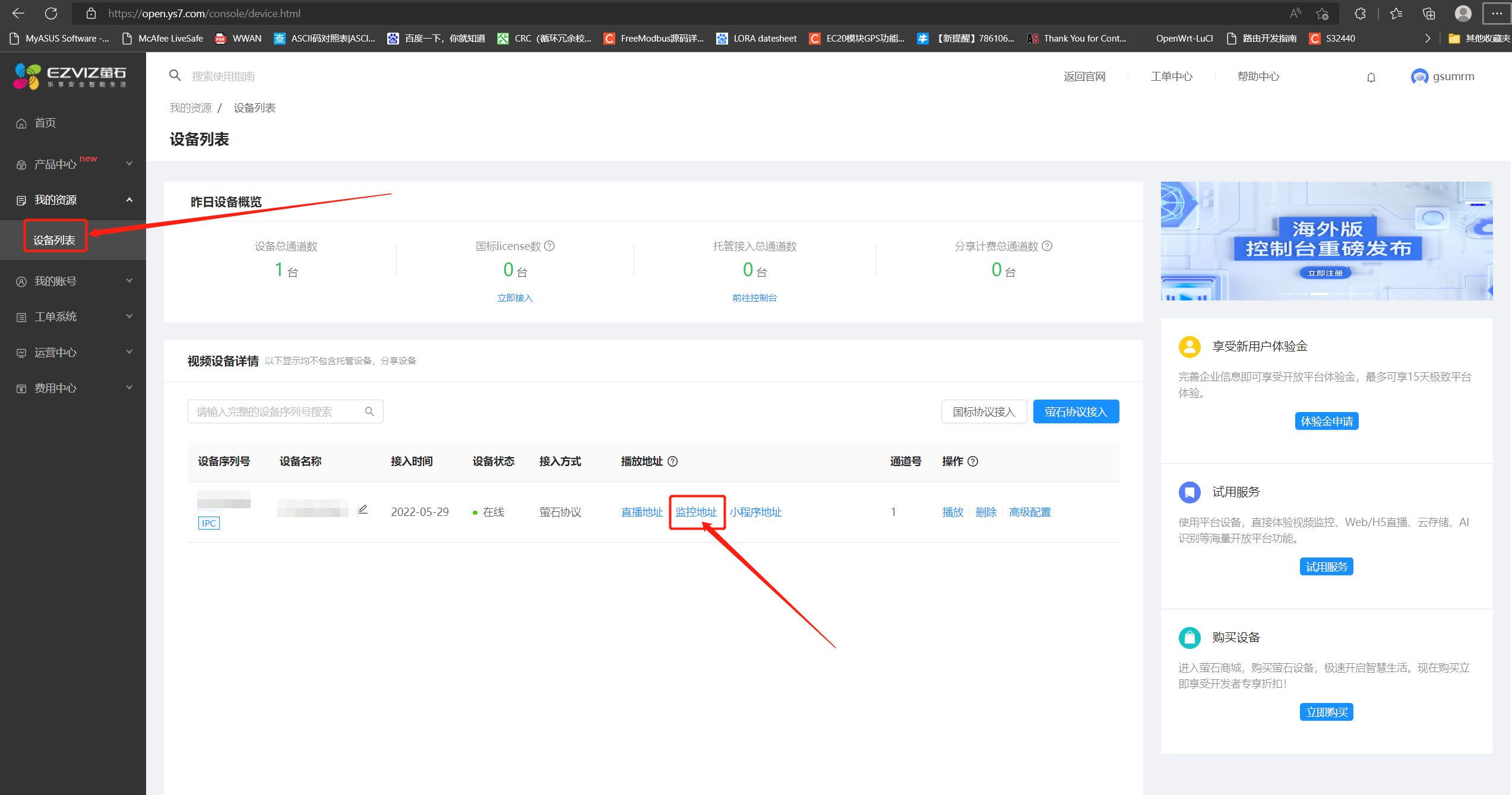Click the question icon beside 国标license数
This screenshot has height=795, width=1512.
coord(550,246)
